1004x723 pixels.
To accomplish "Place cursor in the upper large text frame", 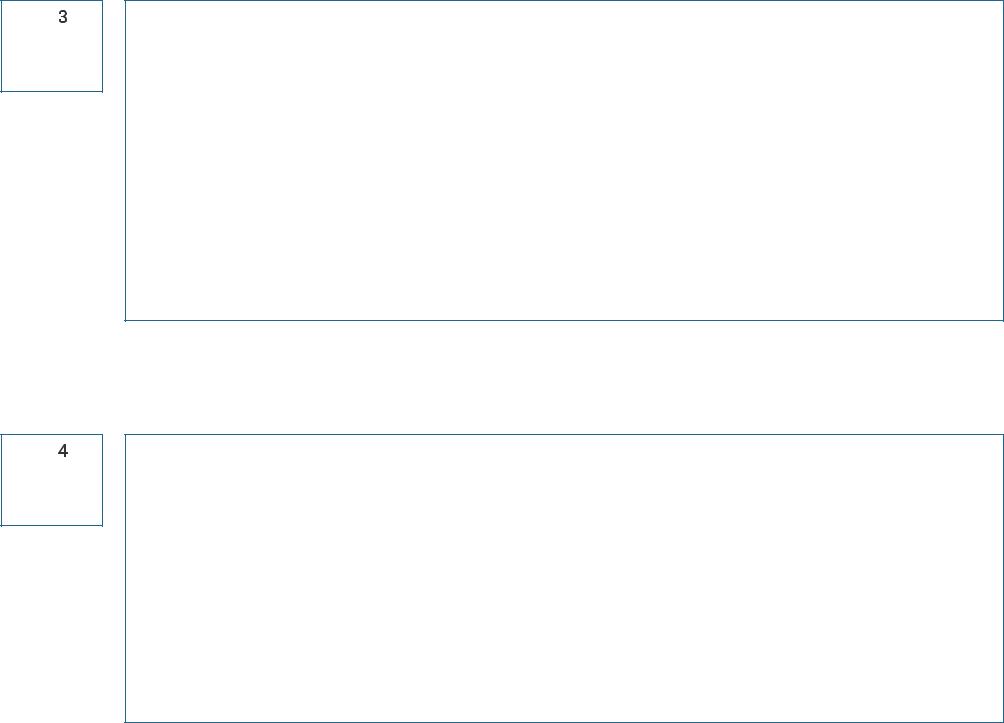I will pyautogui.click(x=564, y=160).
